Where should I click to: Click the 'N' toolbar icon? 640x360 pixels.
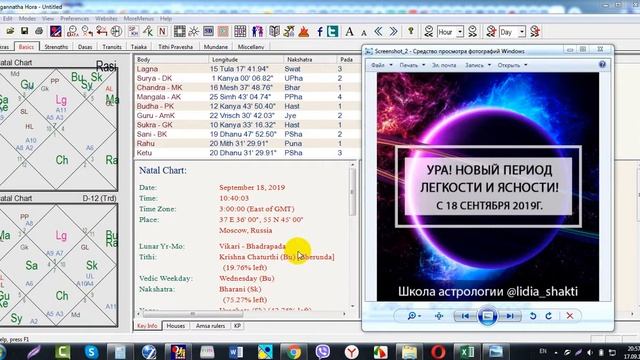(x=162, y=31)
